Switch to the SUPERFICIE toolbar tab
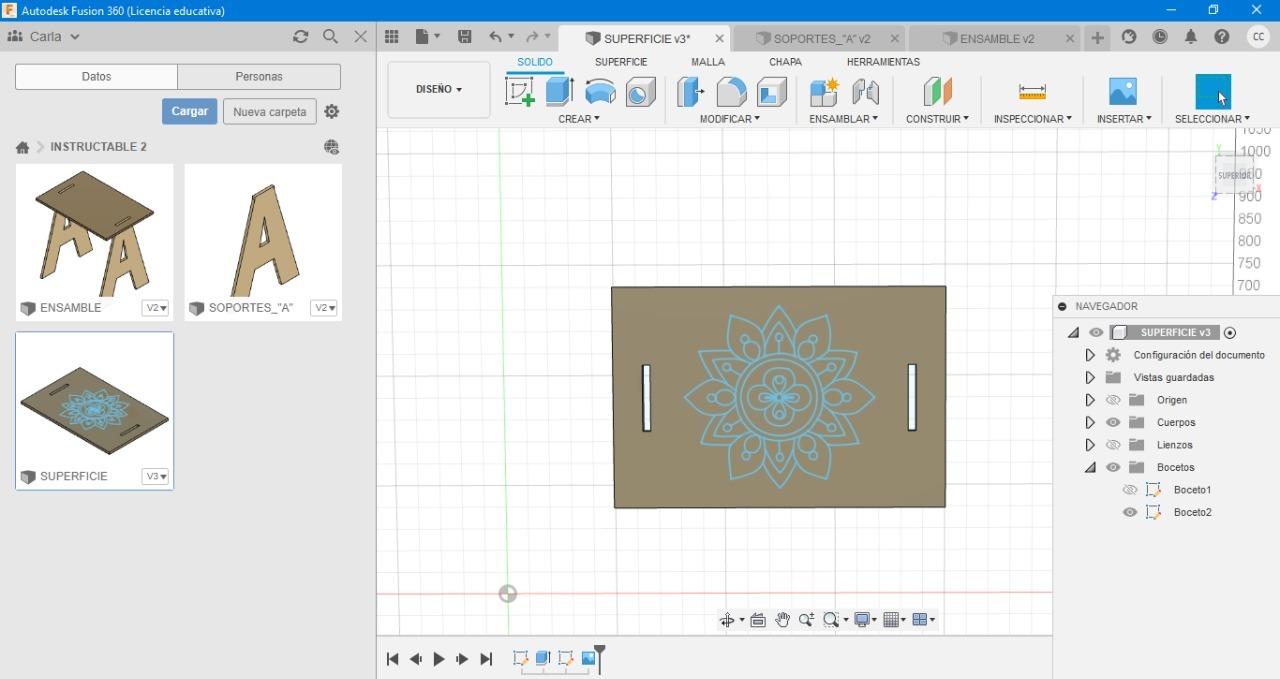Image resolution: width=1280 pixels, height=679 pixels. (x=621, y=62)
